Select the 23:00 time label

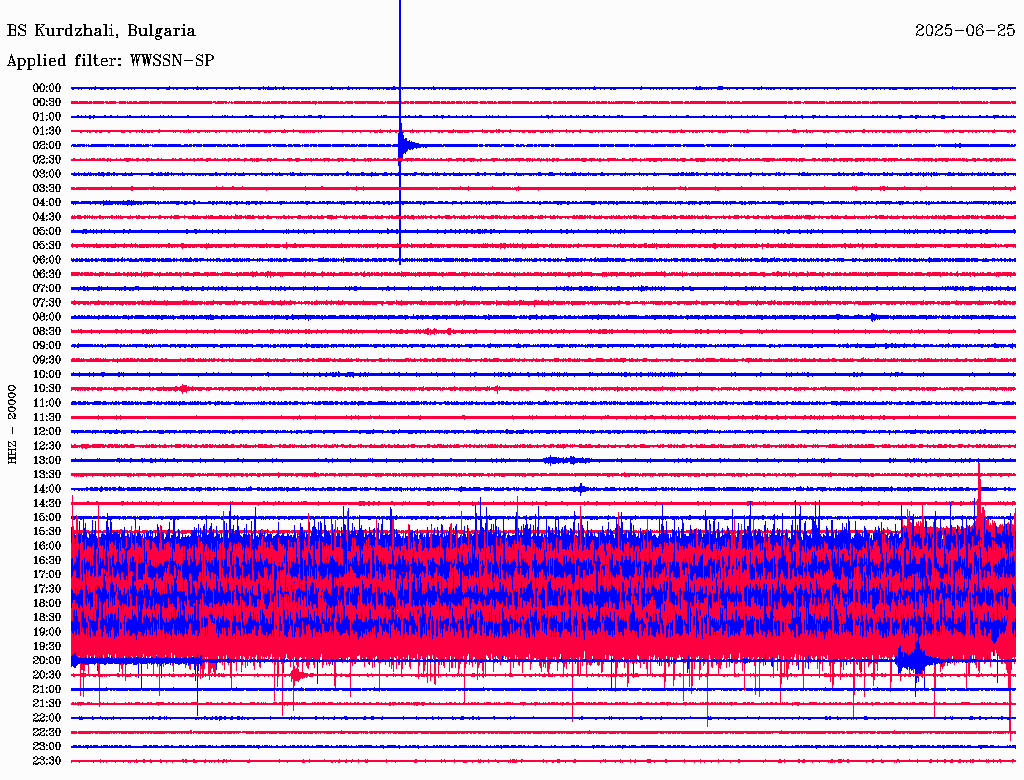(x=47, y=747)
